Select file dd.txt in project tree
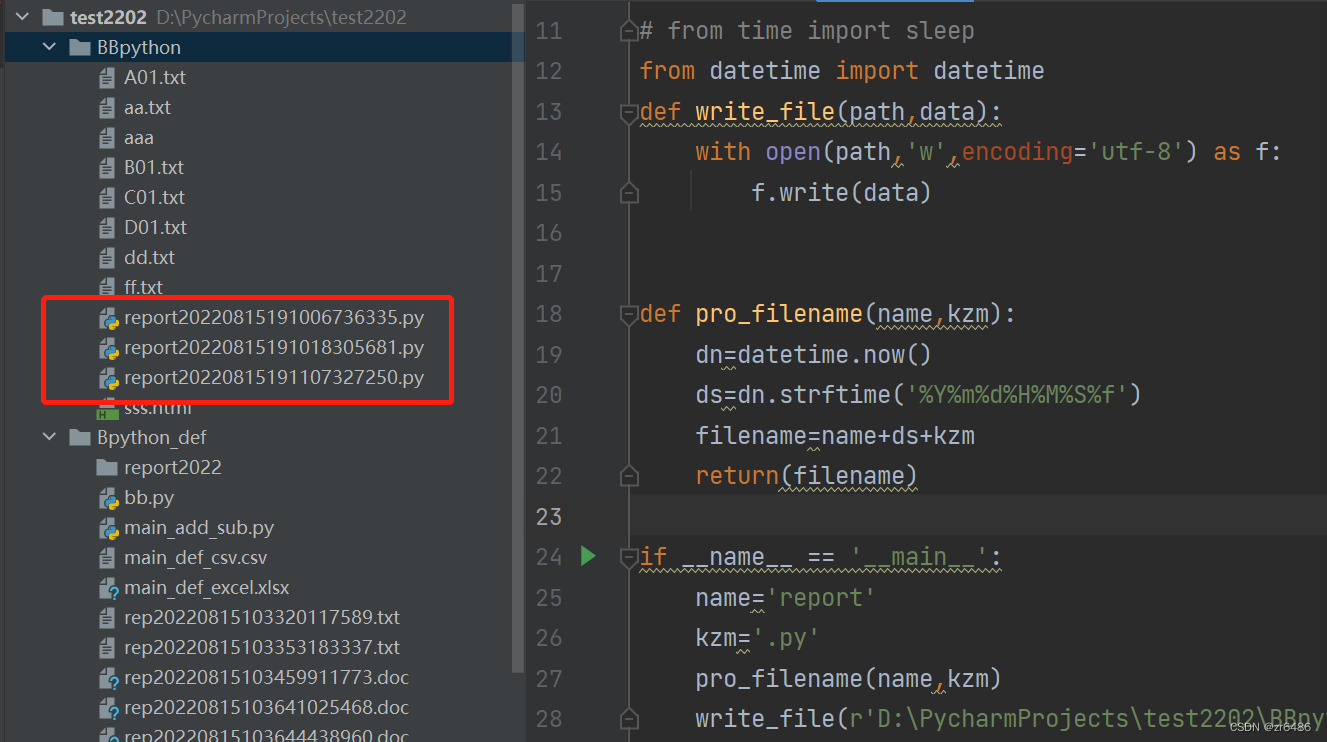Image resolution: width=1327 pixels, height=742 pixels. tap(149, 257)
